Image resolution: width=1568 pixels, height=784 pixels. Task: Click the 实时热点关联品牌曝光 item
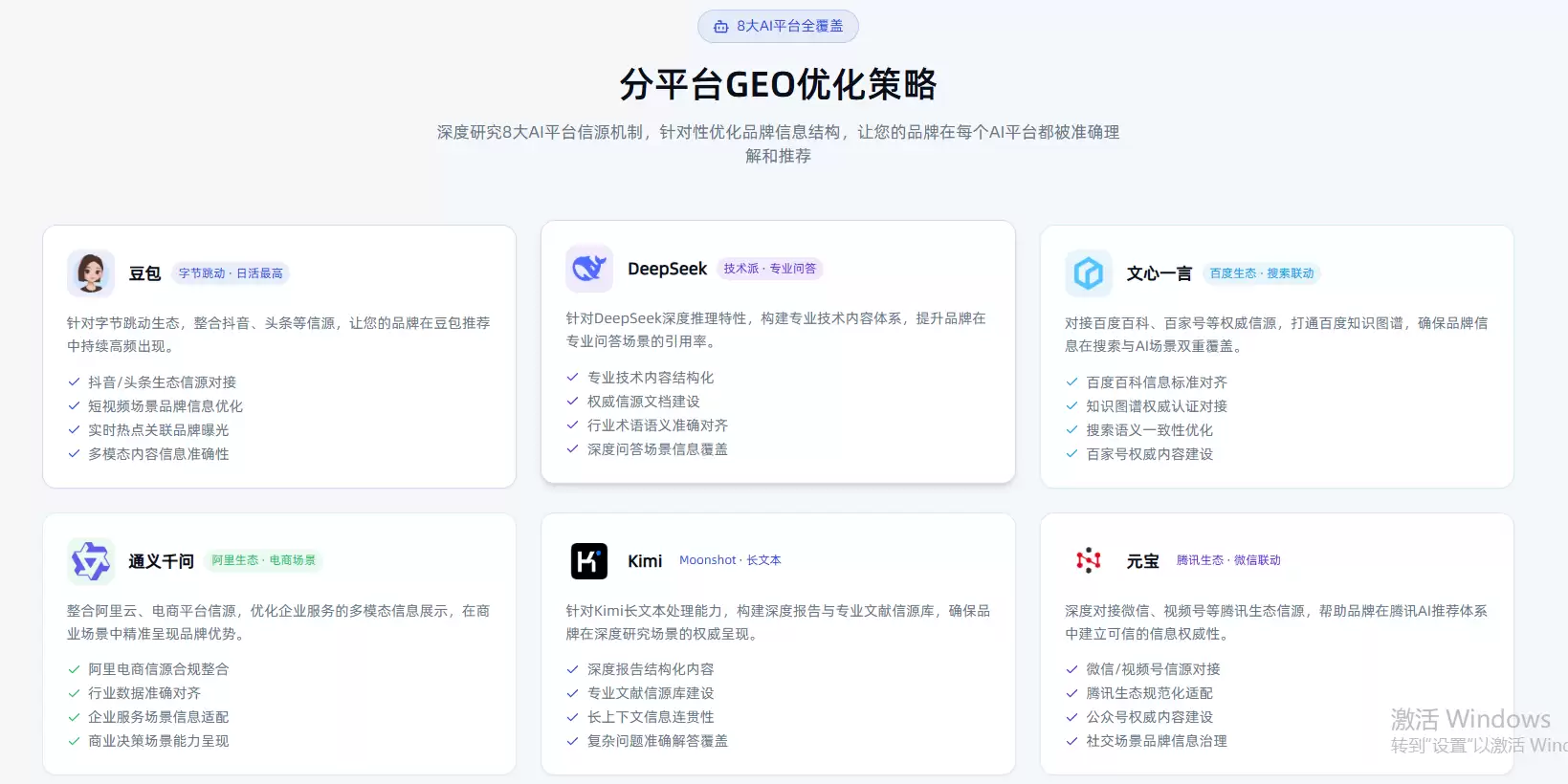(148, 430)
